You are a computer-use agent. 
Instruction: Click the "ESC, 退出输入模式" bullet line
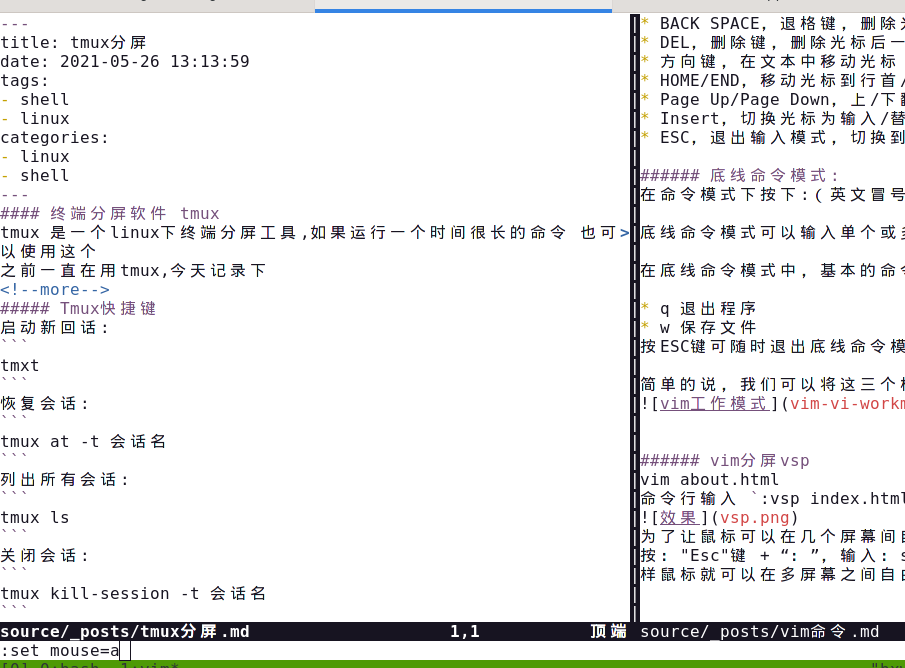773,138
